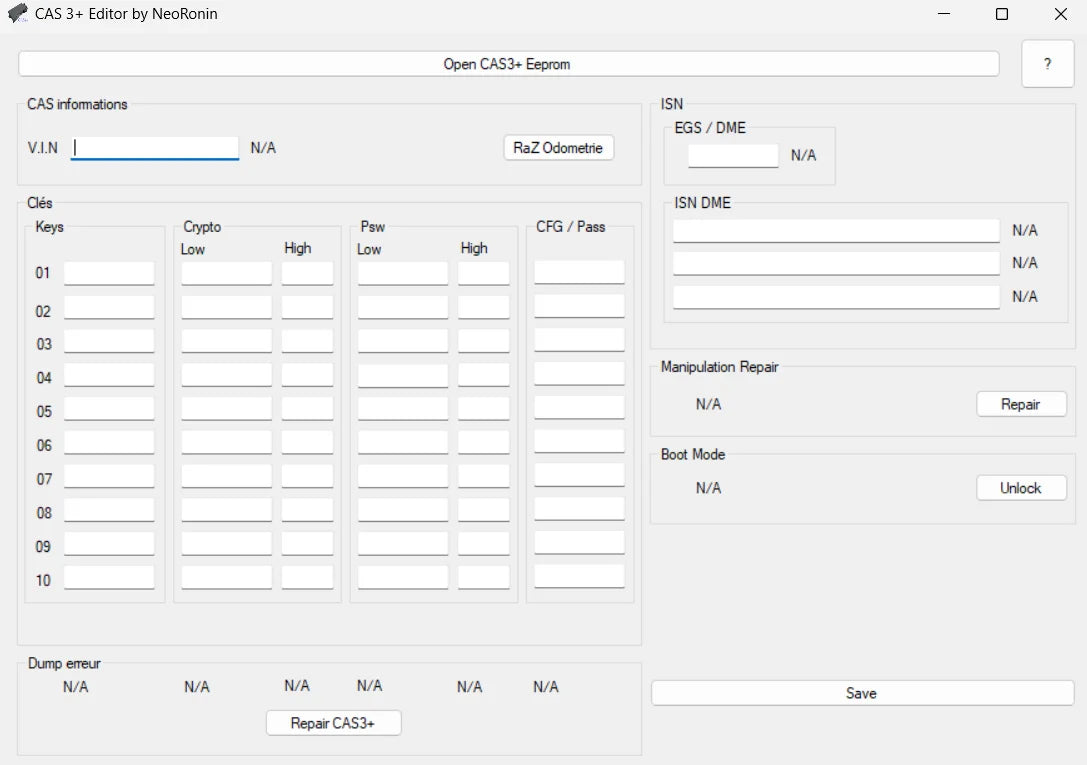Click the Save button

(862, 693)
